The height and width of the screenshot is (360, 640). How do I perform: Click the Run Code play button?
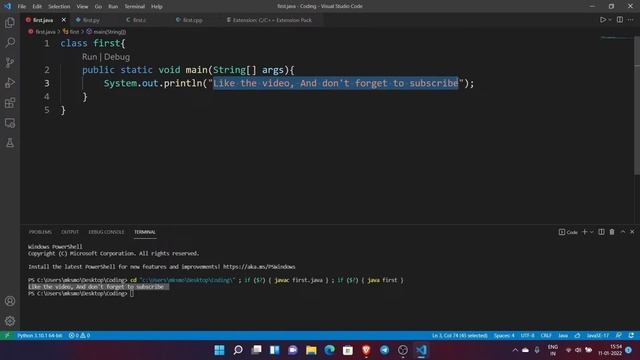point(602,20)
